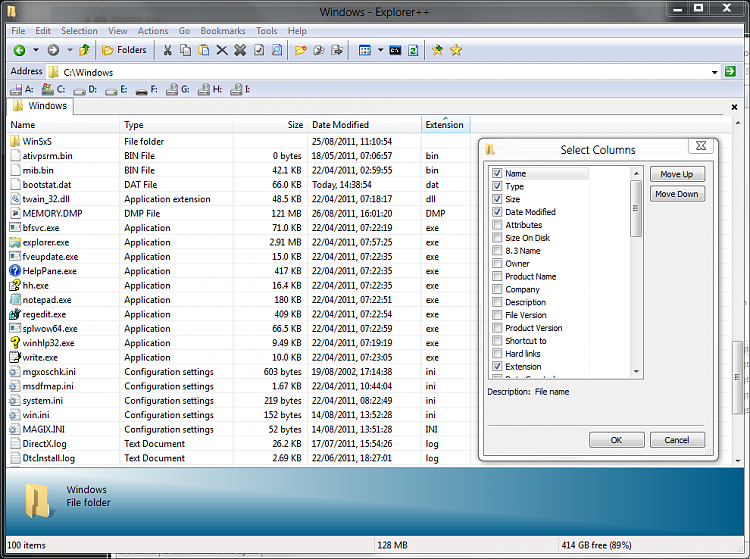Close the current tab with X

[x=734, y=107]
